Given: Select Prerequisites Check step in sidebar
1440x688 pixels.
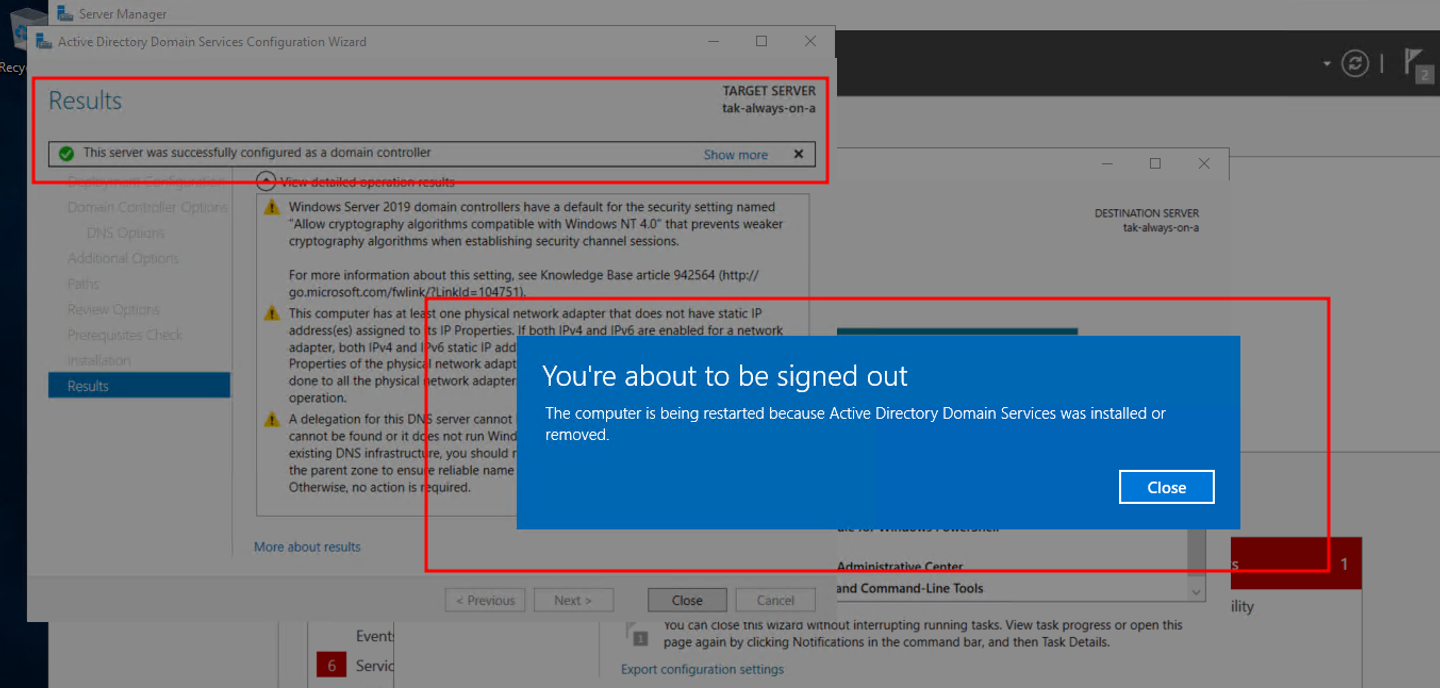Looking at the screenshot, I should pos(125,335).
